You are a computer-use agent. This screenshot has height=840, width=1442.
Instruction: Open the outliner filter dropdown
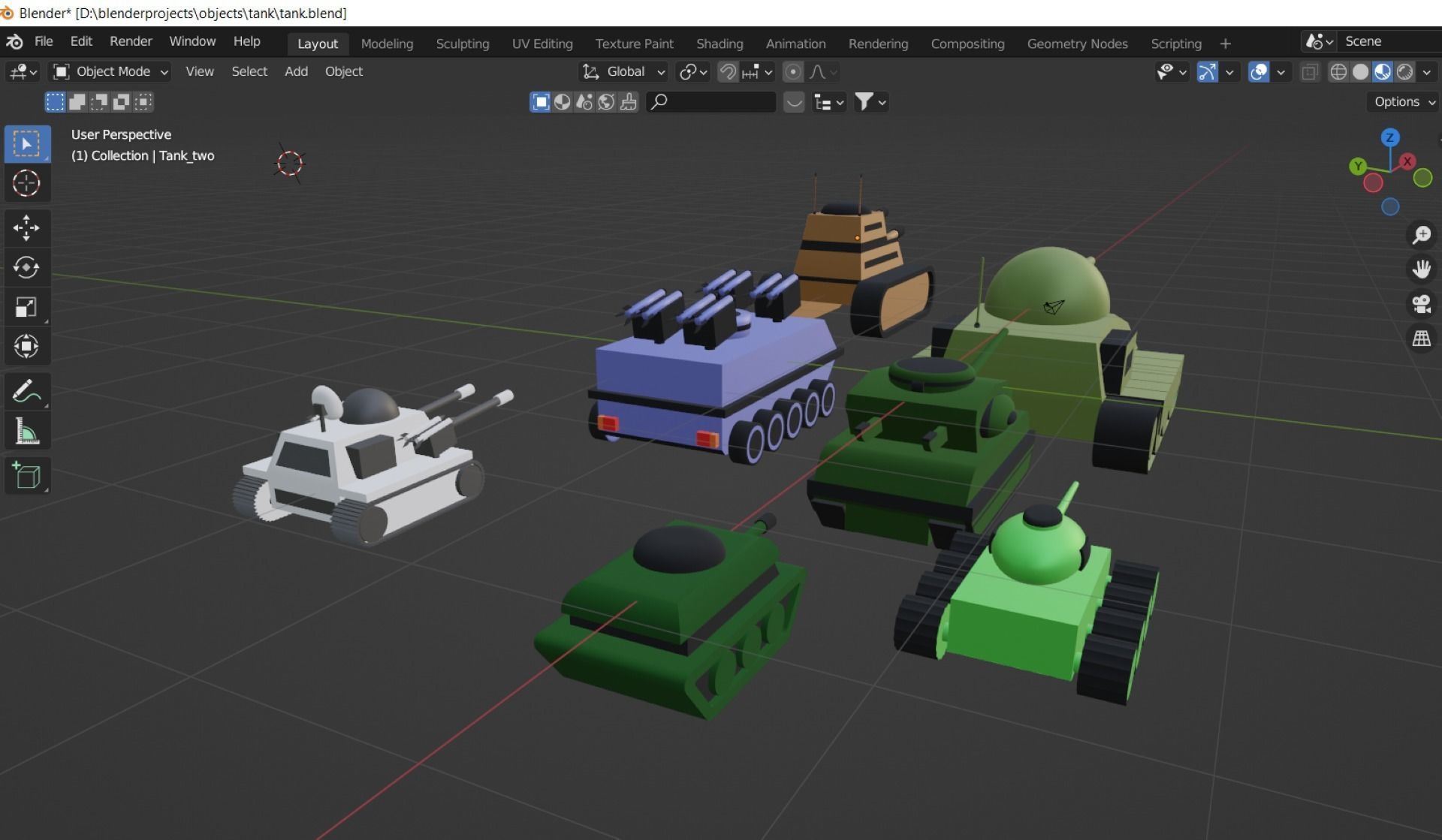(x=871, y=102)
